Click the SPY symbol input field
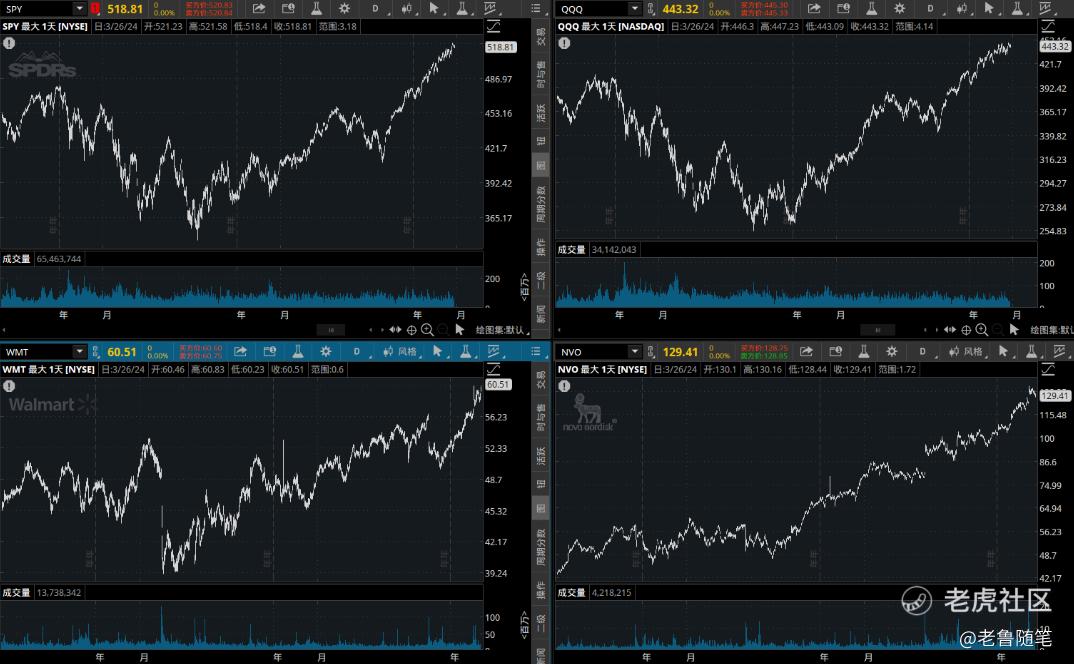 click(x=37, y=8)
